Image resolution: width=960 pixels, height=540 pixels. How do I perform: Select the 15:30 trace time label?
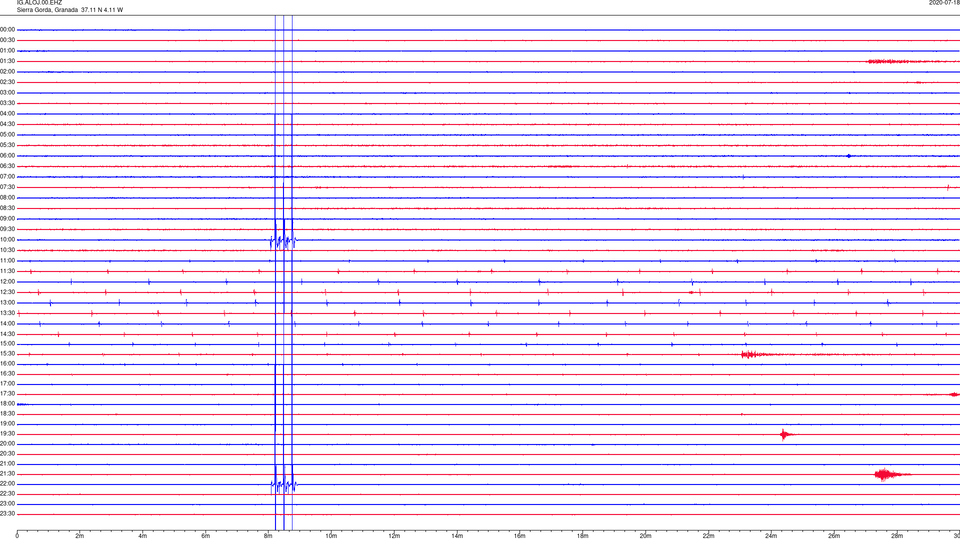point(7,354)
